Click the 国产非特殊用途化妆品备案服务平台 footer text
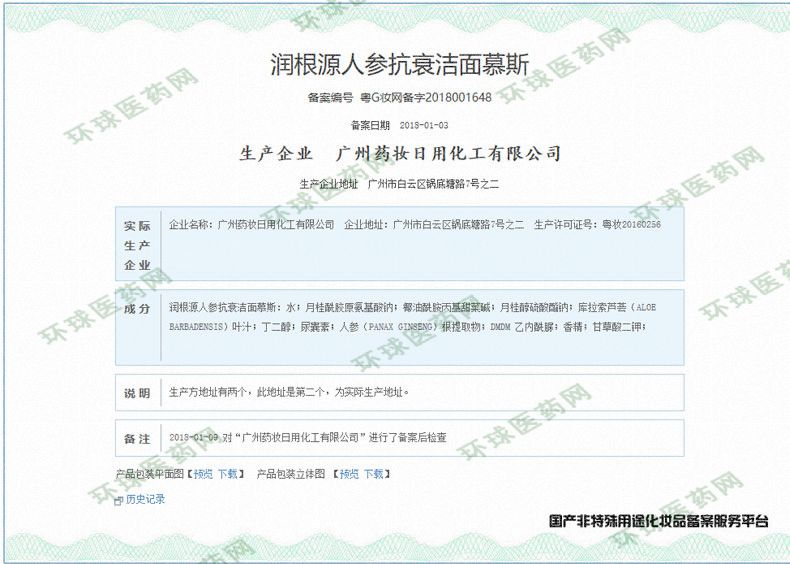The image size is (790, 564). click(x=659, y=521)
